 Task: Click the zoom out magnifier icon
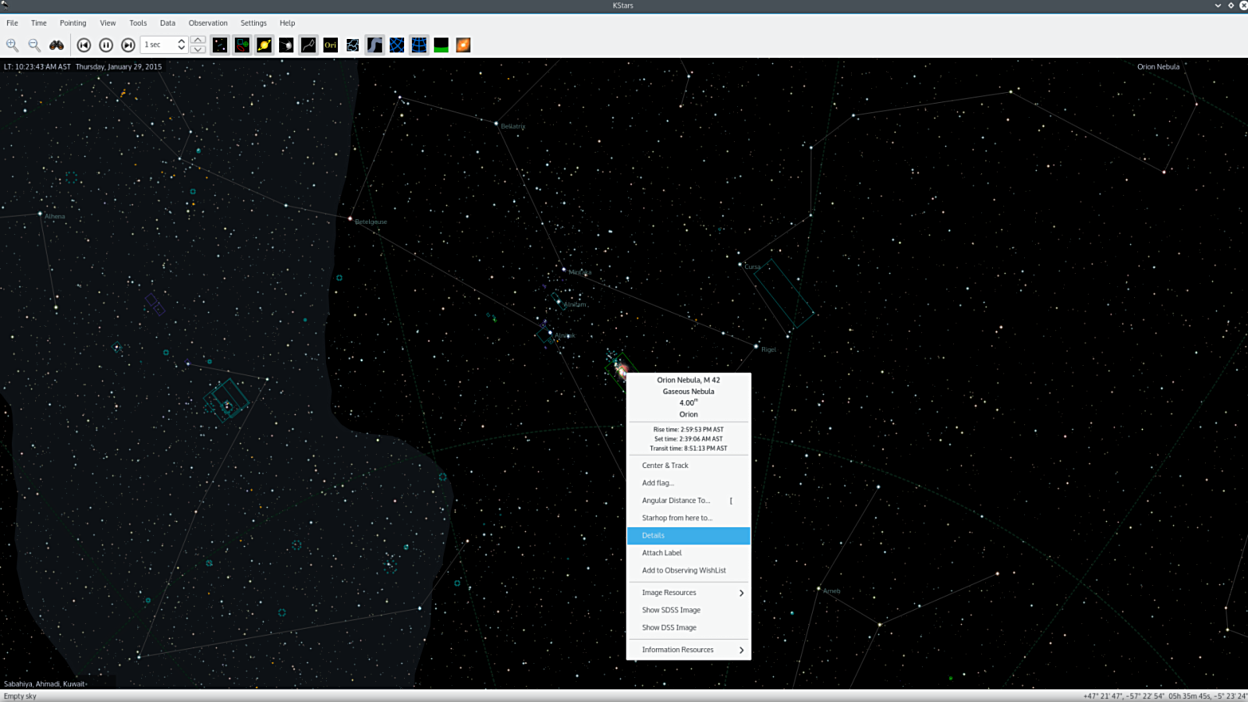[34, 45]
